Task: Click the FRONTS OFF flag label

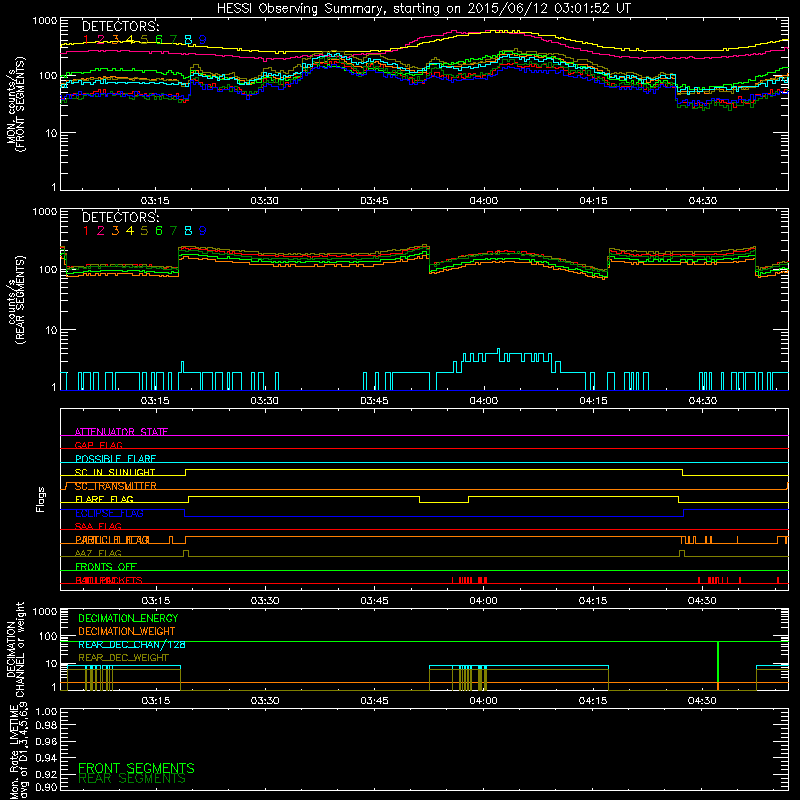Action: point(106,567)
